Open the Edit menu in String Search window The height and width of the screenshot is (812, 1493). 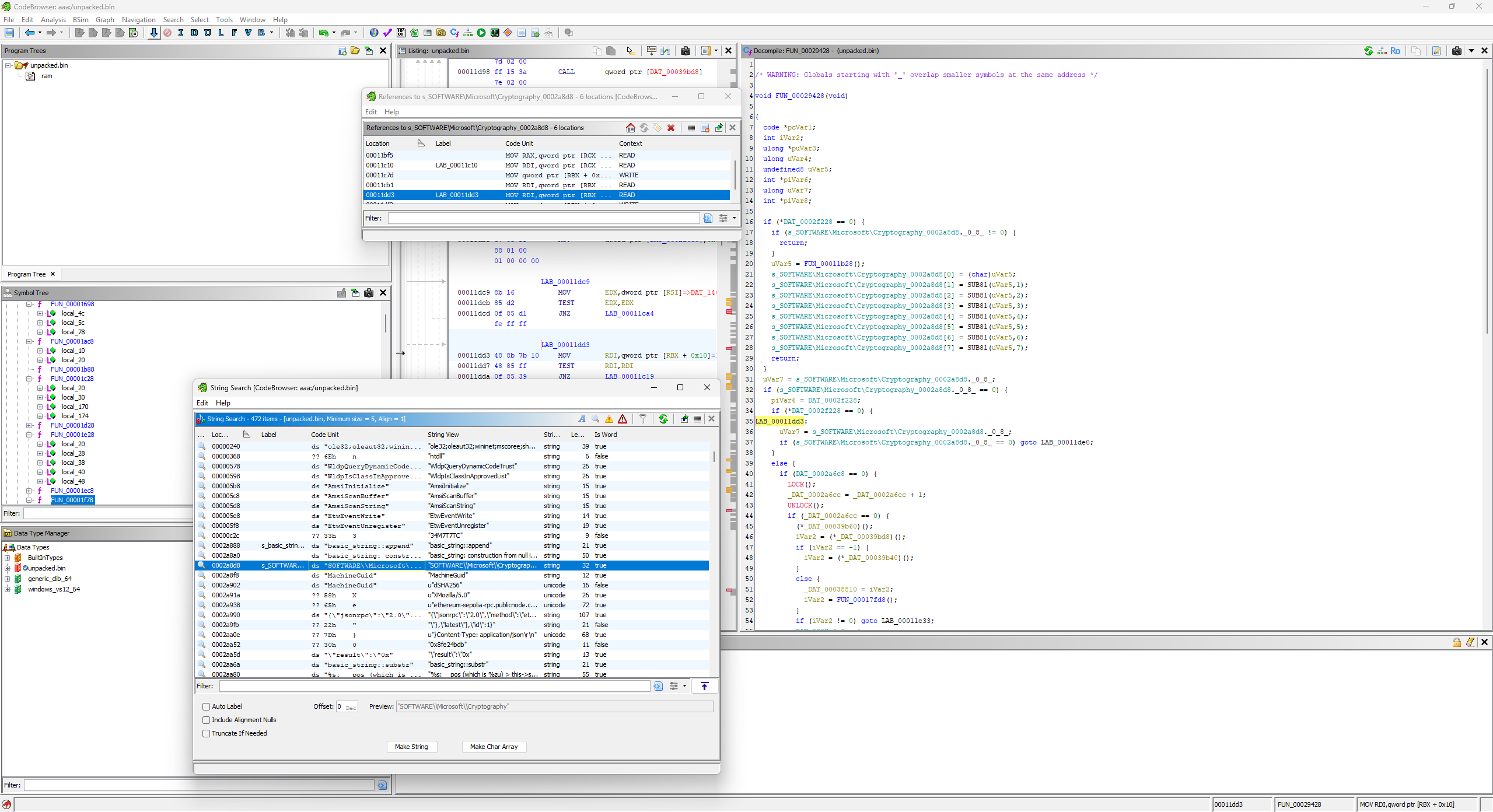(202, 402)
